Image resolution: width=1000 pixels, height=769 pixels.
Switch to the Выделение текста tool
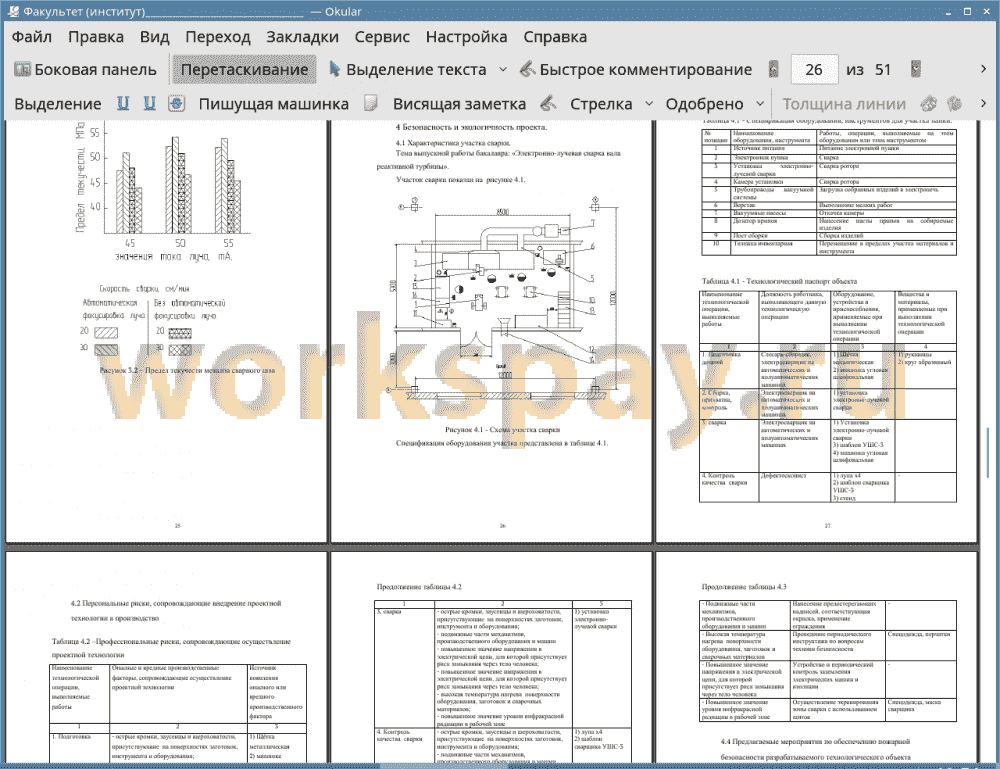[x=408, y=70]
